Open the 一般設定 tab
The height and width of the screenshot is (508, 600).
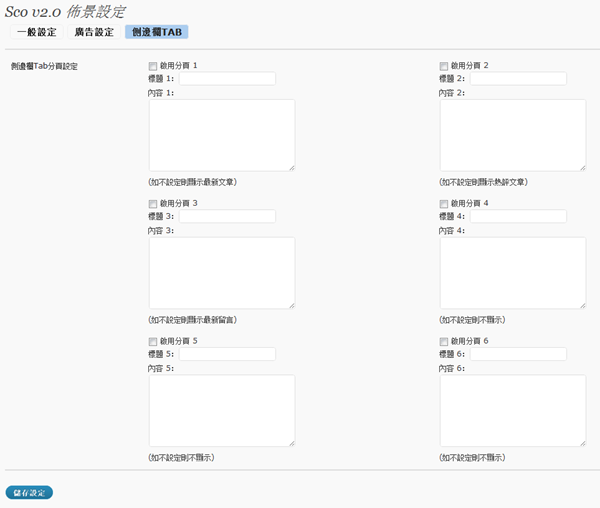(x=37, y=32)
